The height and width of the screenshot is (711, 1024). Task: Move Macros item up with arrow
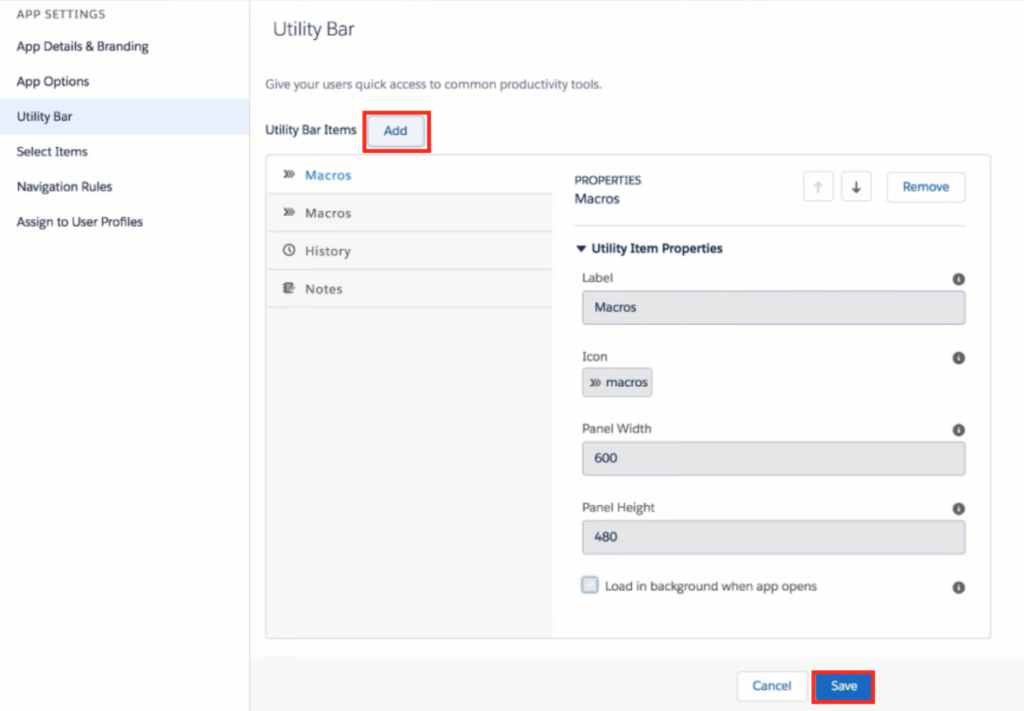click(x=818, y=187)
